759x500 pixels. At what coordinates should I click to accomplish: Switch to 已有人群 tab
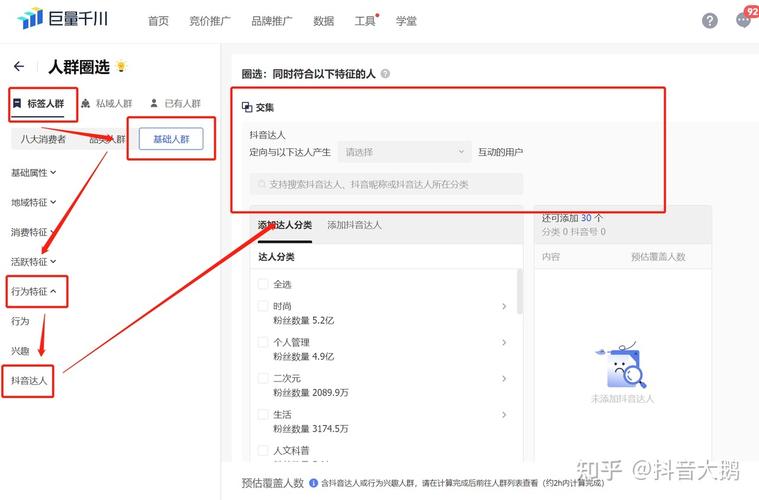point(175,104)
